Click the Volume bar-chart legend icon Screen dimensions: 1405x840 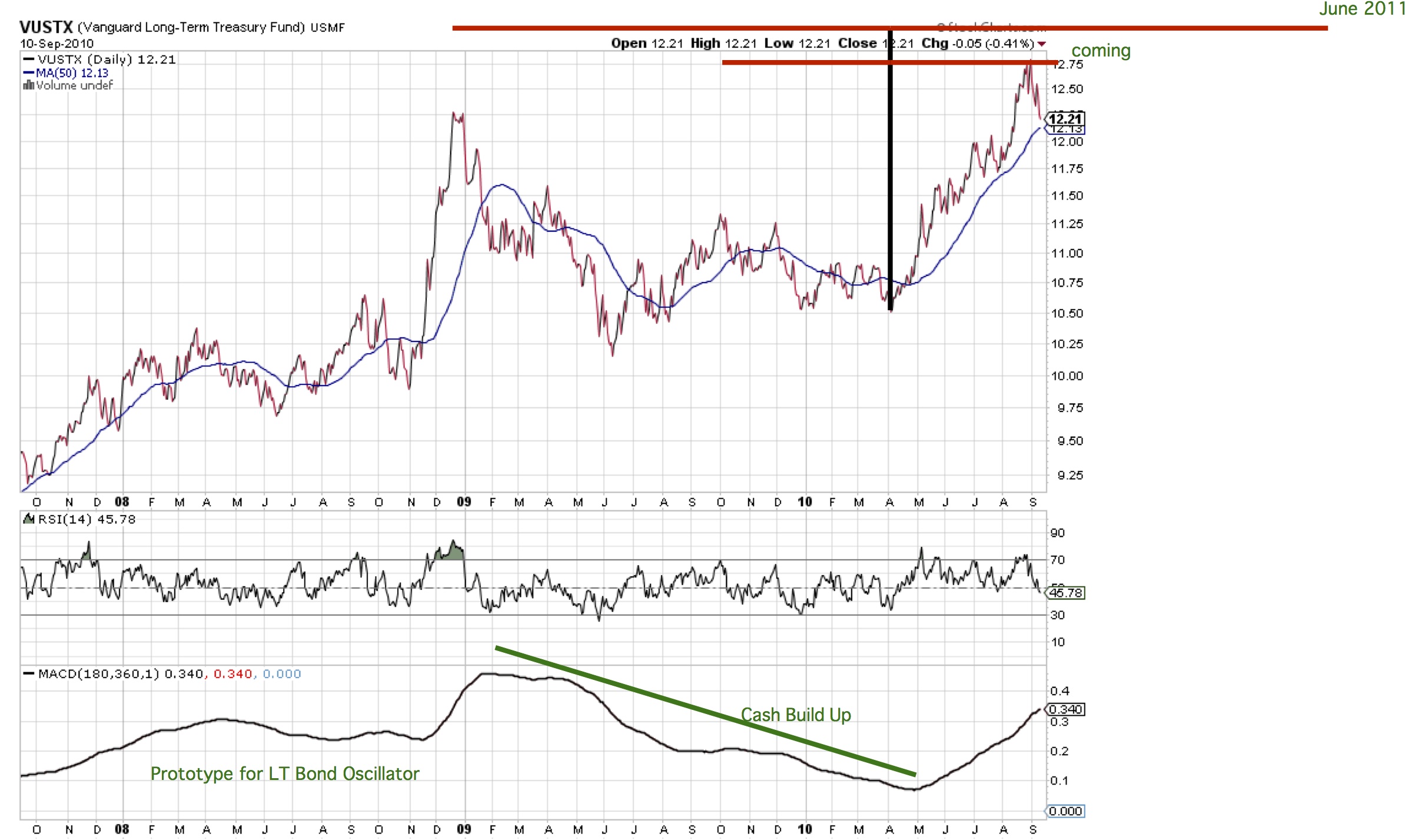(28, 85)
